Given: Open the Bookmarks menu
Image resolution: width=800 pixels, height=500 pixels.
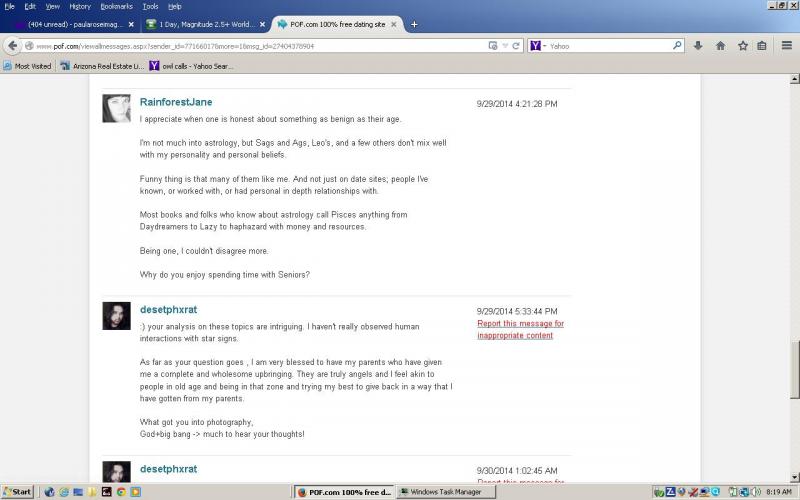Looking at the screenshot, I should click(116, 6).
